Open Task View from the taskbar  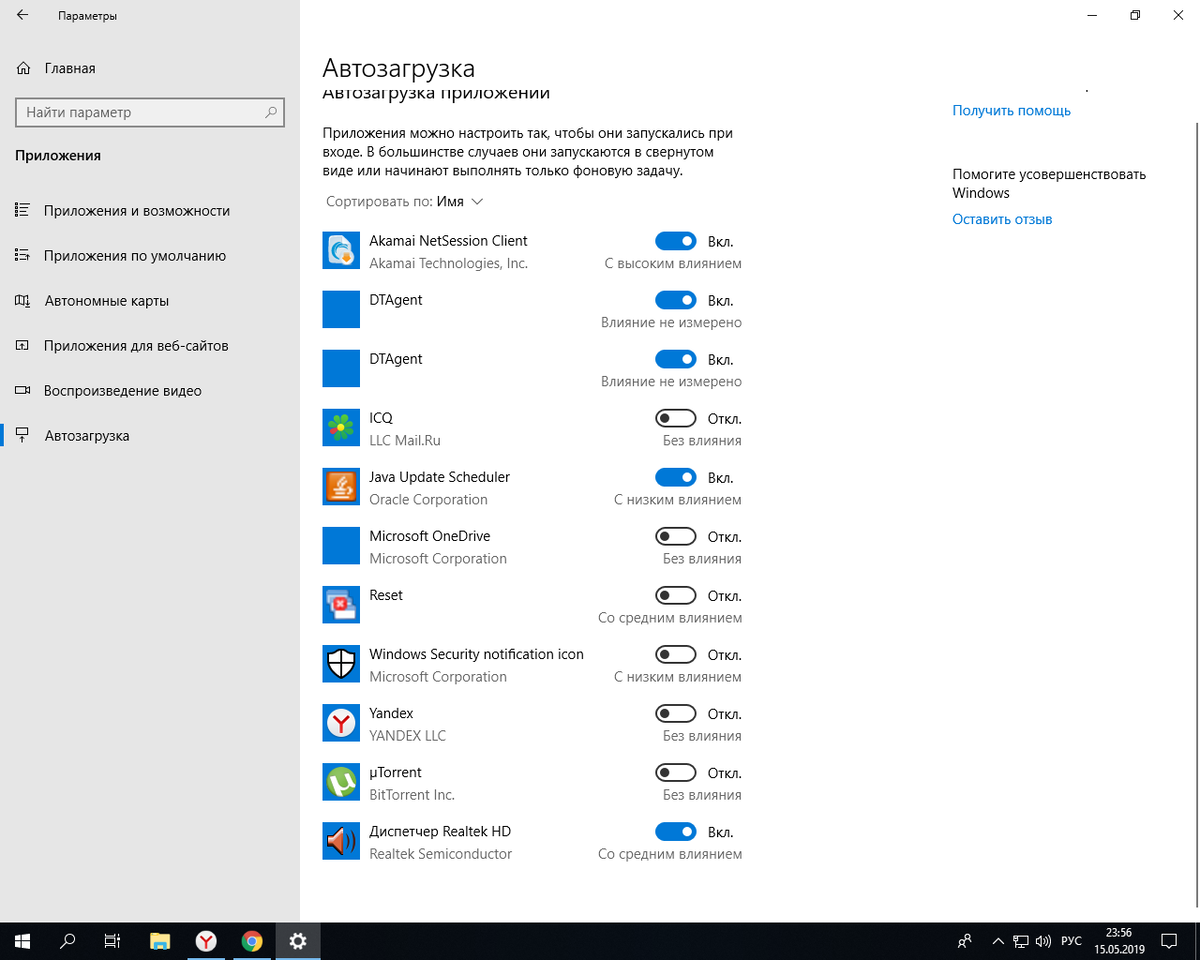(113, 941)
